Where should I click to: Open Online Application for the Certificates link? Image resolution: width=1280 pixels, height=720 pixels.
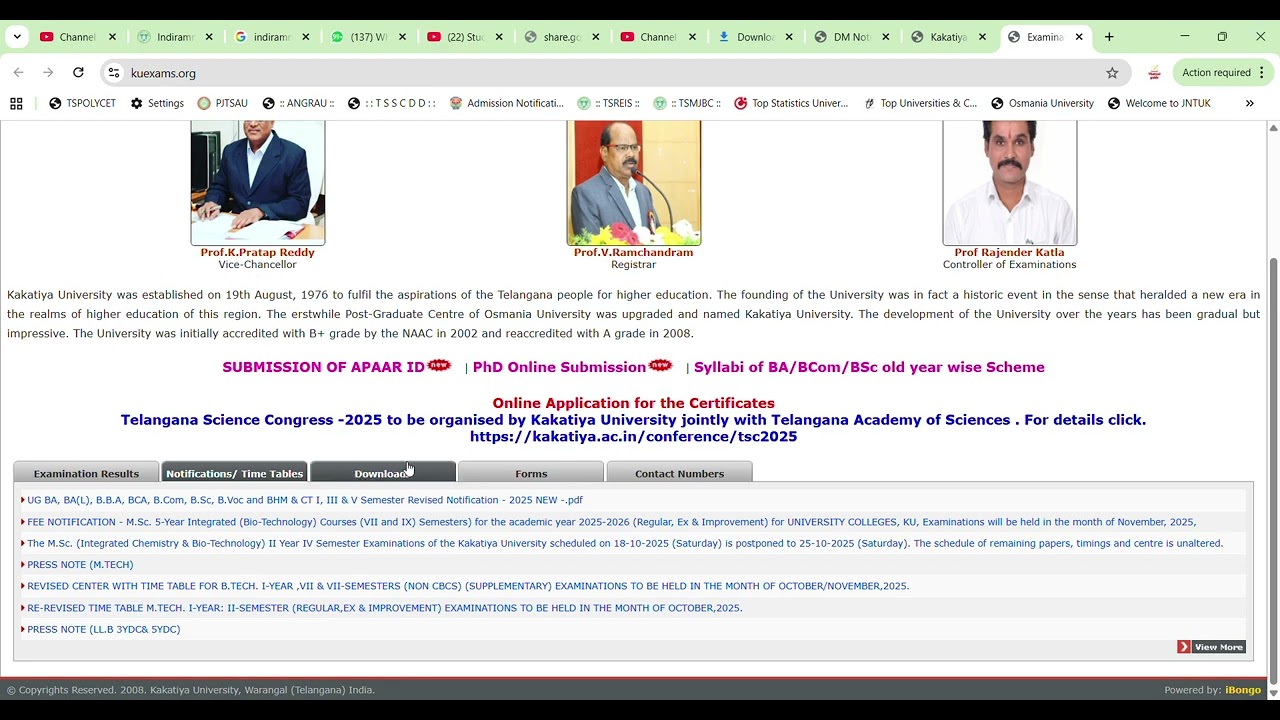click(x=633, y=403)
